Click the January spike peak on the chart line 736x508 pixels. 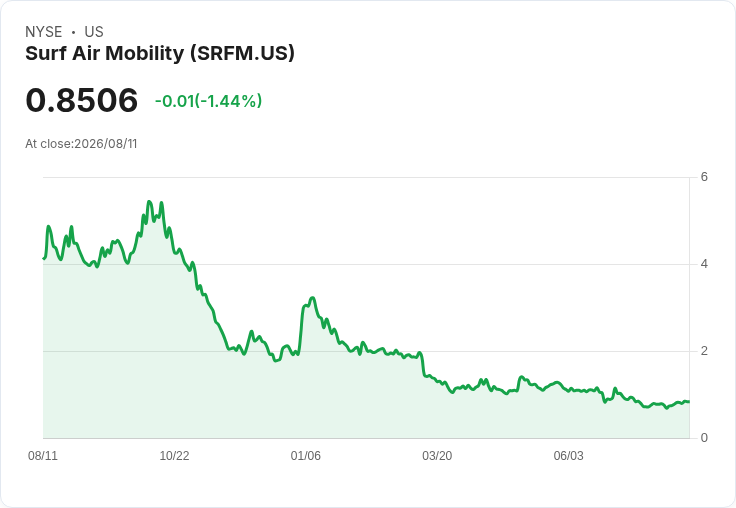312,298
